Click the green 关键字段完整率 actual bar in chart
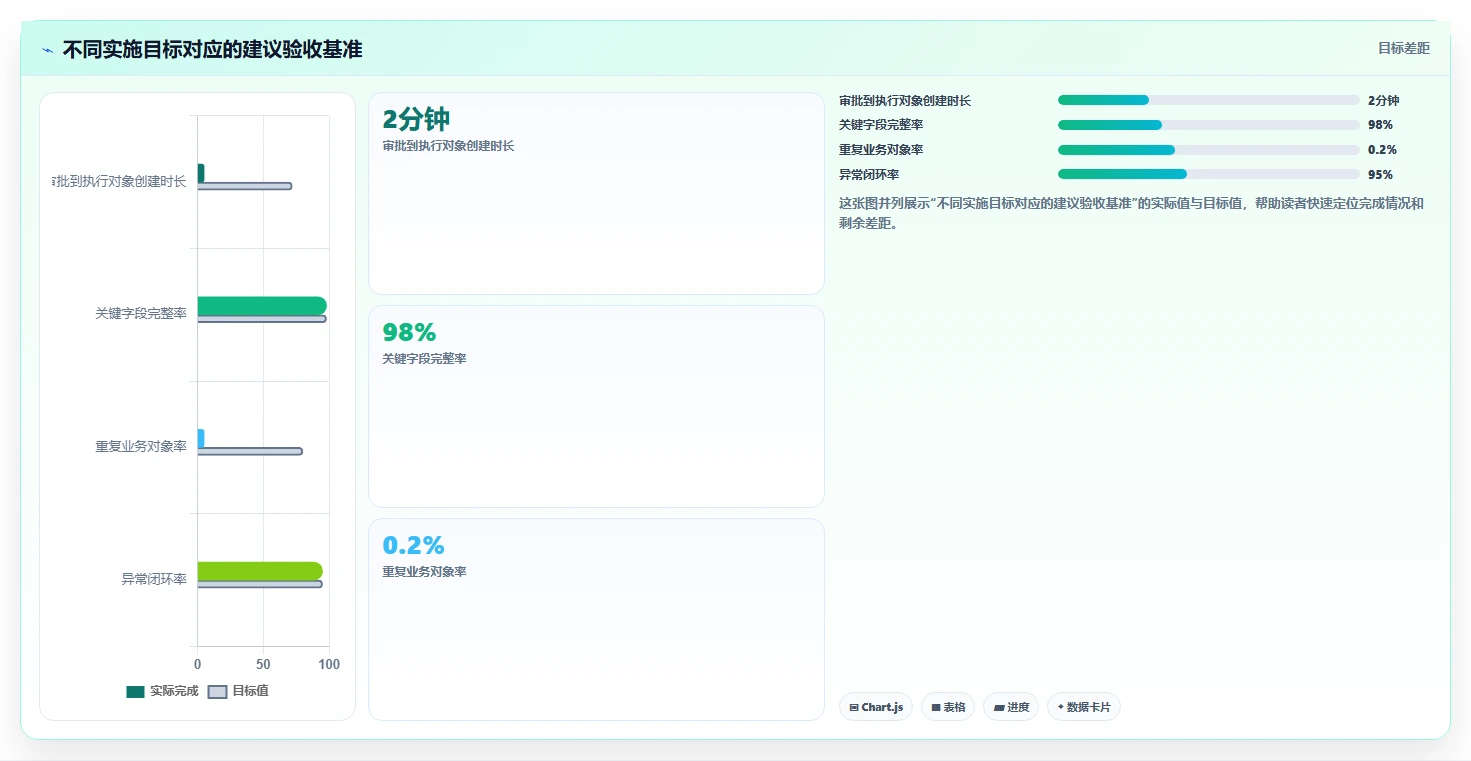Image resolution: width=1471 pixels, height=761 pixels. click(262, 306)
